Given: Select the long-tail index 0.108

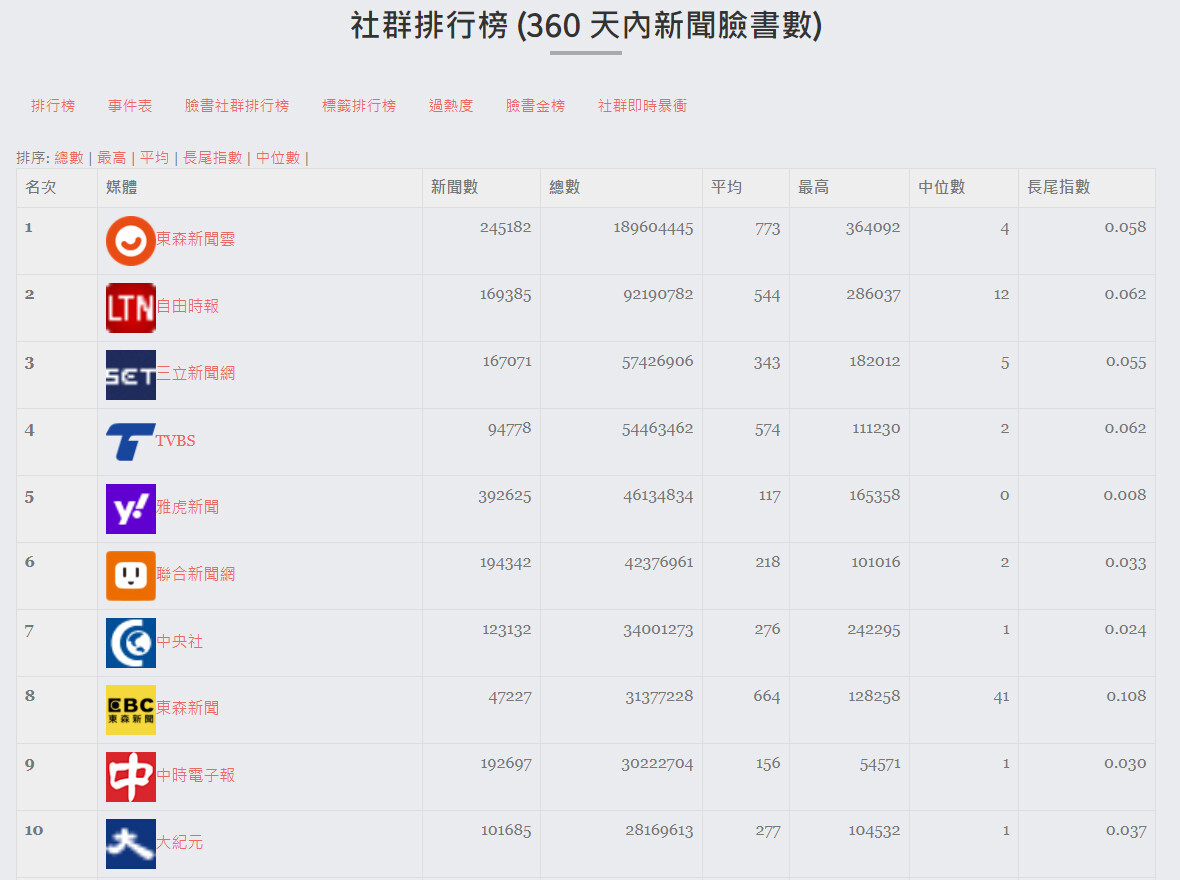Looking at the screenshot, I should click(x=1126, y=696).
